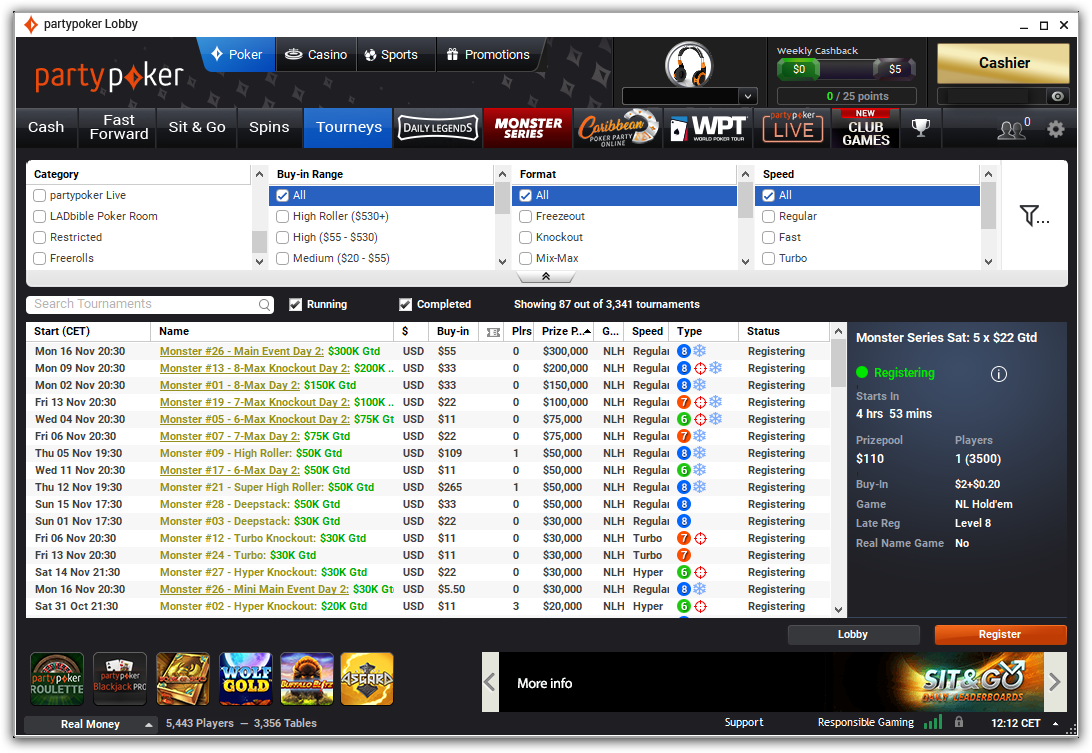Click the Search Tournaments input field
The width and height of the screenshot is (1092, 753).
(145, 304)
